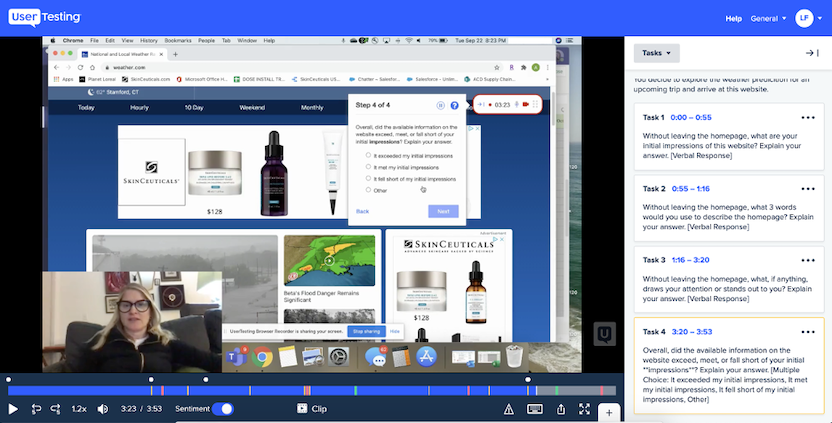The width and height of the screenshot is (832, 423).
Task: Open the Trash in the Dock
Action: click(514, 356)
